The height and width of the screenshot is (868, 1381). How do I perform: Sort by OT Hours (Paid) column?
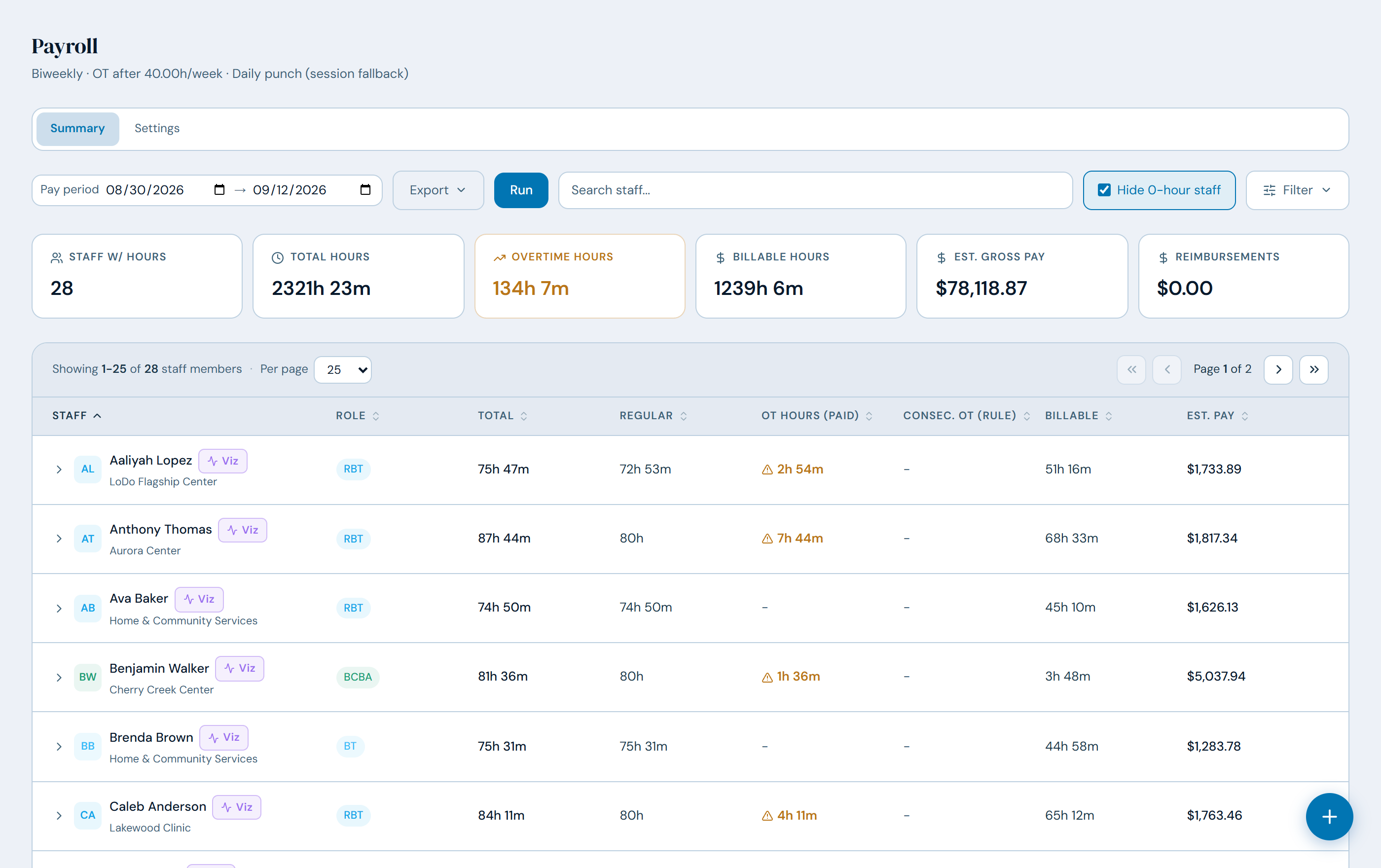point(817,416)
